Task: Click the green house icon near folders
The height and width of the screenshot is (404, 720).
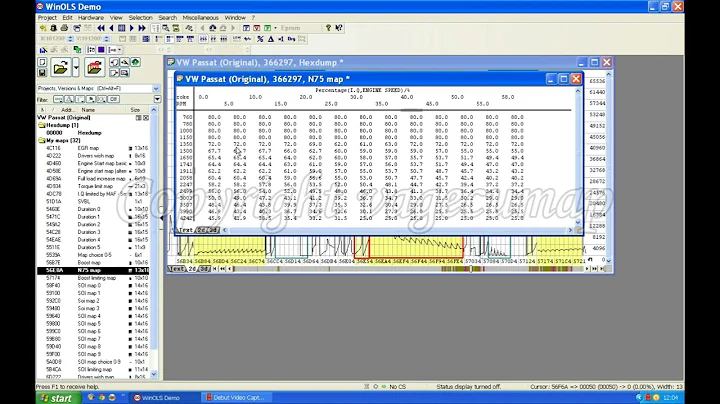Action: (x=135, y=62)
